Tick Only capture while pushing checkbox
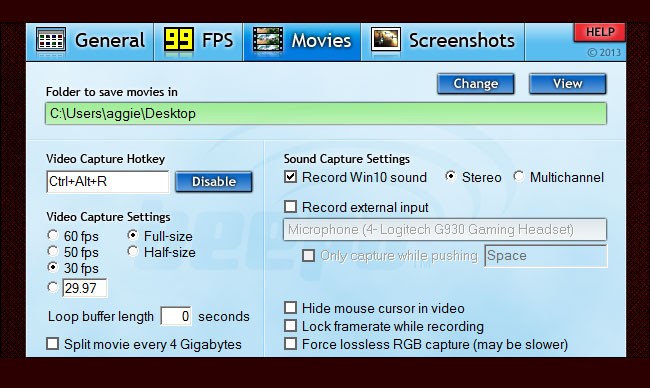The height and width of the screenshot is (388, 650). coord(308,255)
